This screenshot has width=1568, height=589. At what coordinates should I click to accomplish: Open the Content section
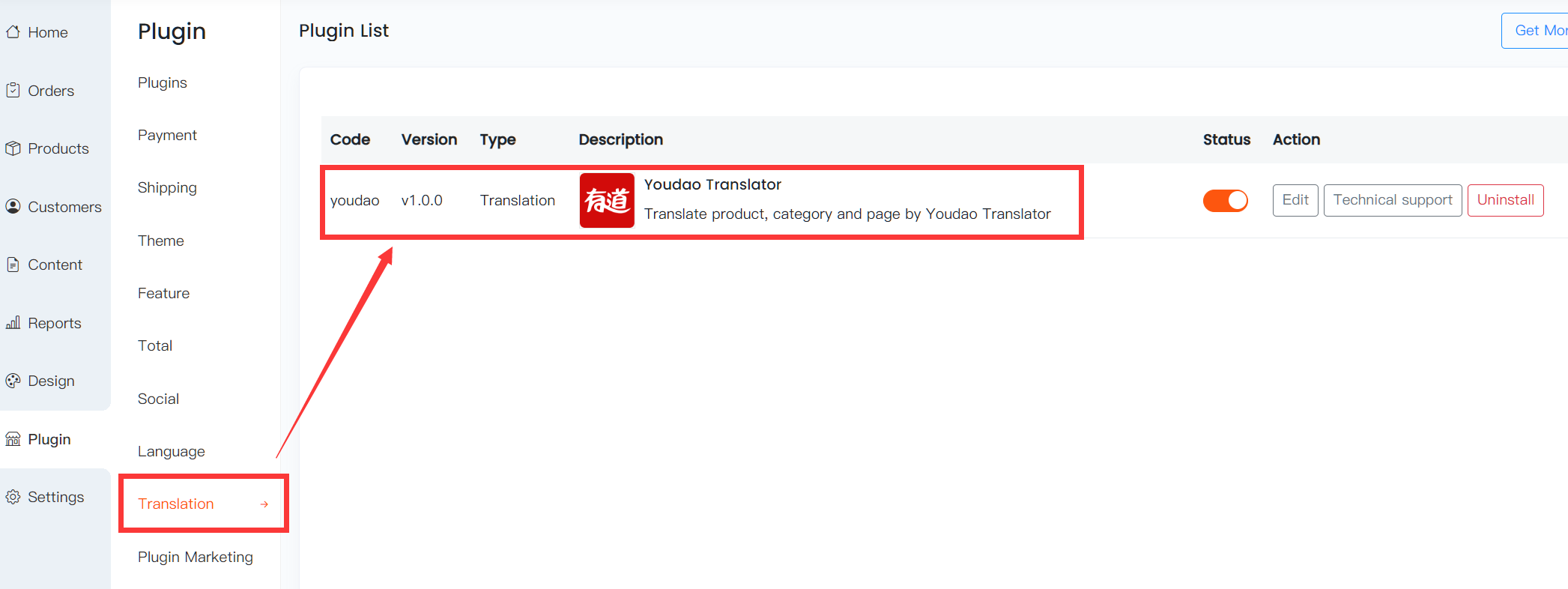[55, 265]
